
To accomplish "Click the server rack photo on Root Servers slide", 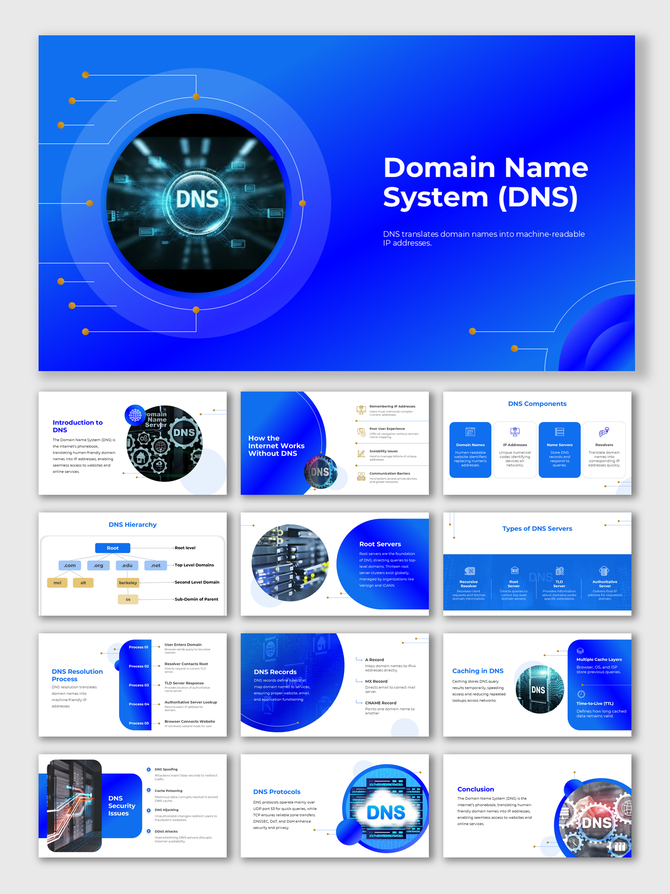I will pos(290,563).
